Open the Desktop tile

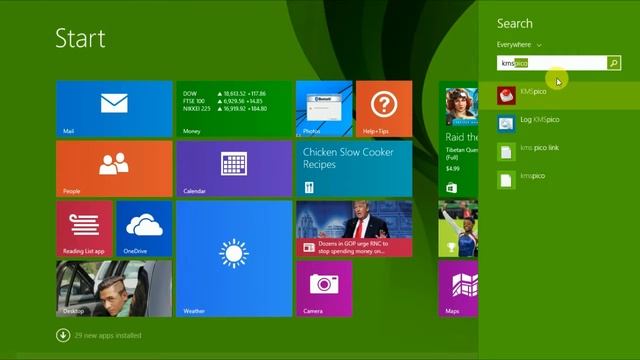pos(114,289)
